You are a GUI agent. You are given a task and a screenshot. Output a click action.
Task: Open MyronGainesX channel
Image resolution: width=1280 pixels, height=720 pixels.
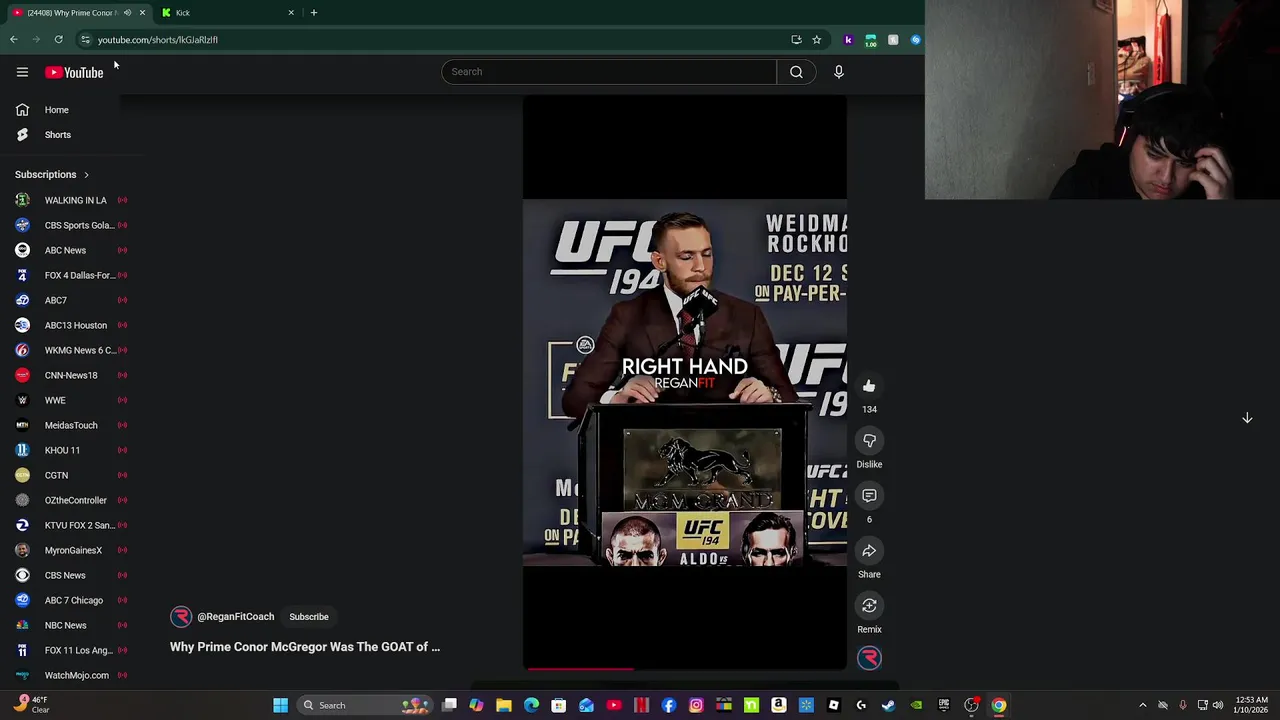[x=70, y=550]
